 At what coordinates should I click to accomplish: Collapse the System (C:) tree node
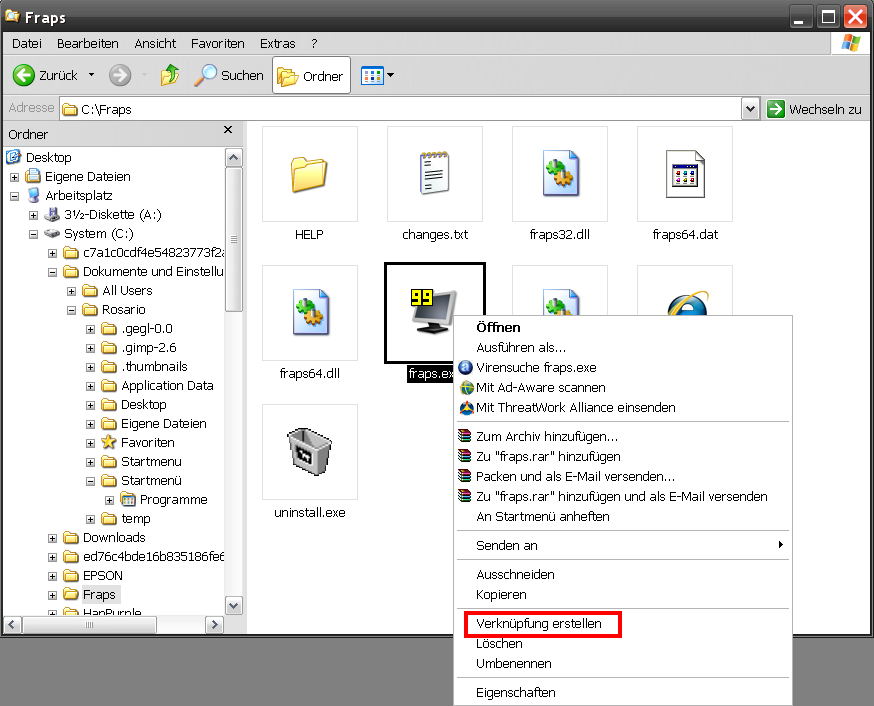[x=33, y=234]
